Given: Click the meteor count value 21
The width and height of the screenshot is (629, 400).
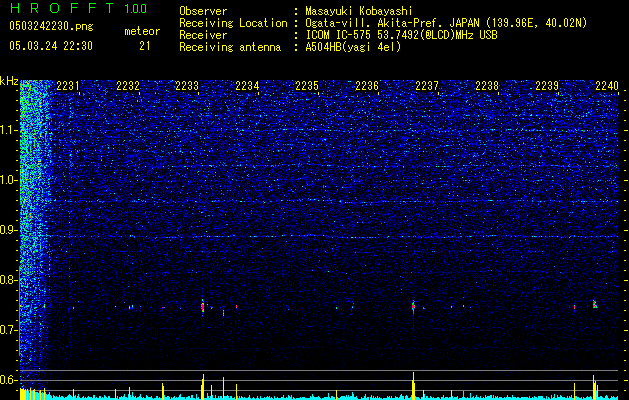Looking at the screenshot, I should coord(145,46).
